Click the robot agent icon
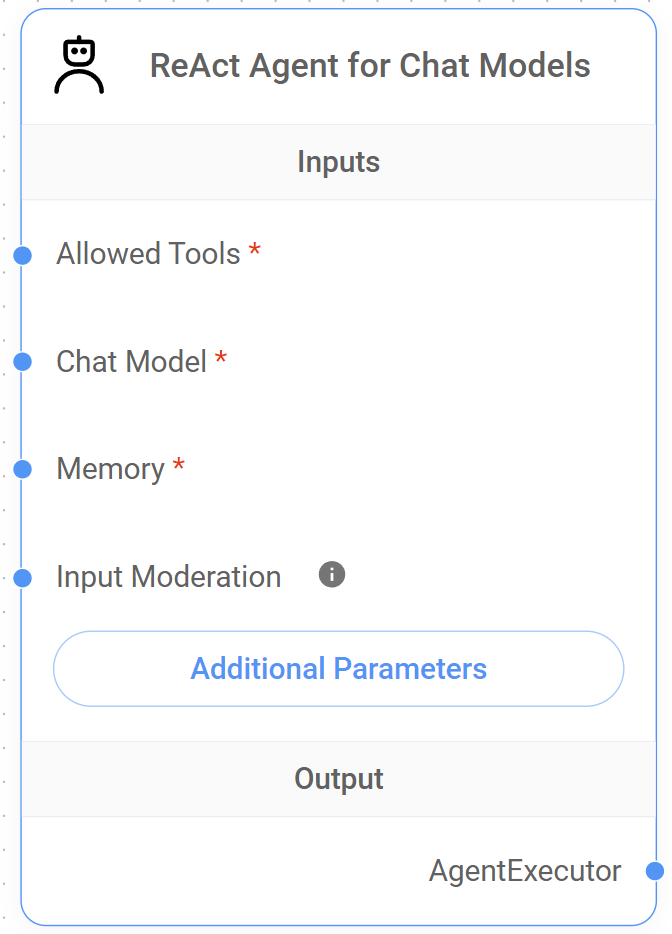Screen dimensions: 672x934 tap(78, 63)
